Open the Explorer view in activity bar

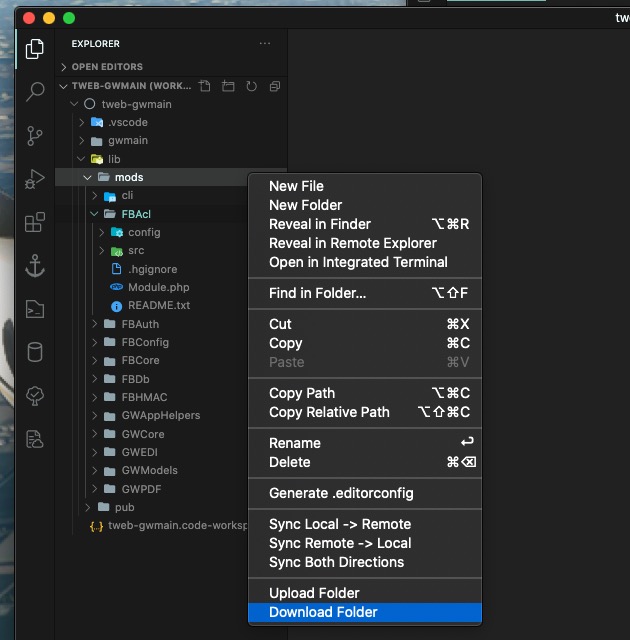35,49
